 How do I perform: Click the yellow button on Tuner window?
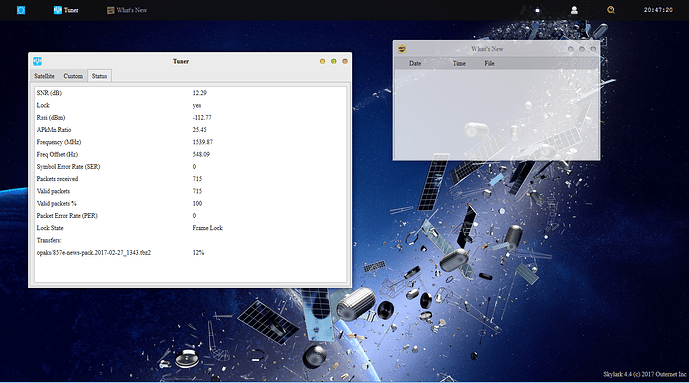[x=323, y=61]
